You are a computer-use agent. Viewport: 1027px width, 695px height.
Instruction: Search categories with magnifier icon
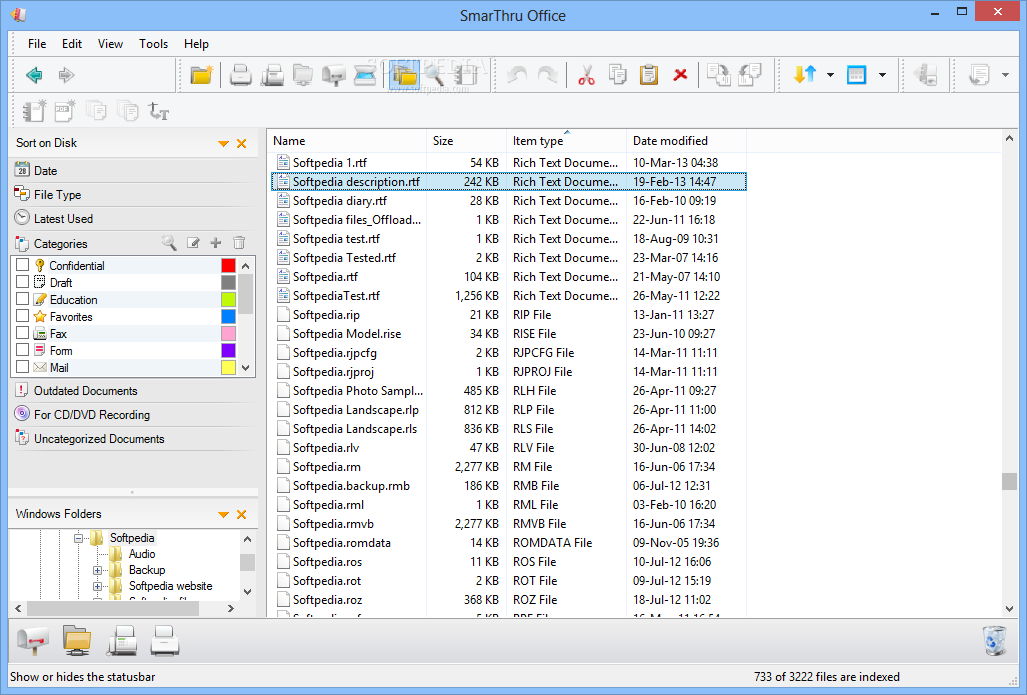(170, 243)
